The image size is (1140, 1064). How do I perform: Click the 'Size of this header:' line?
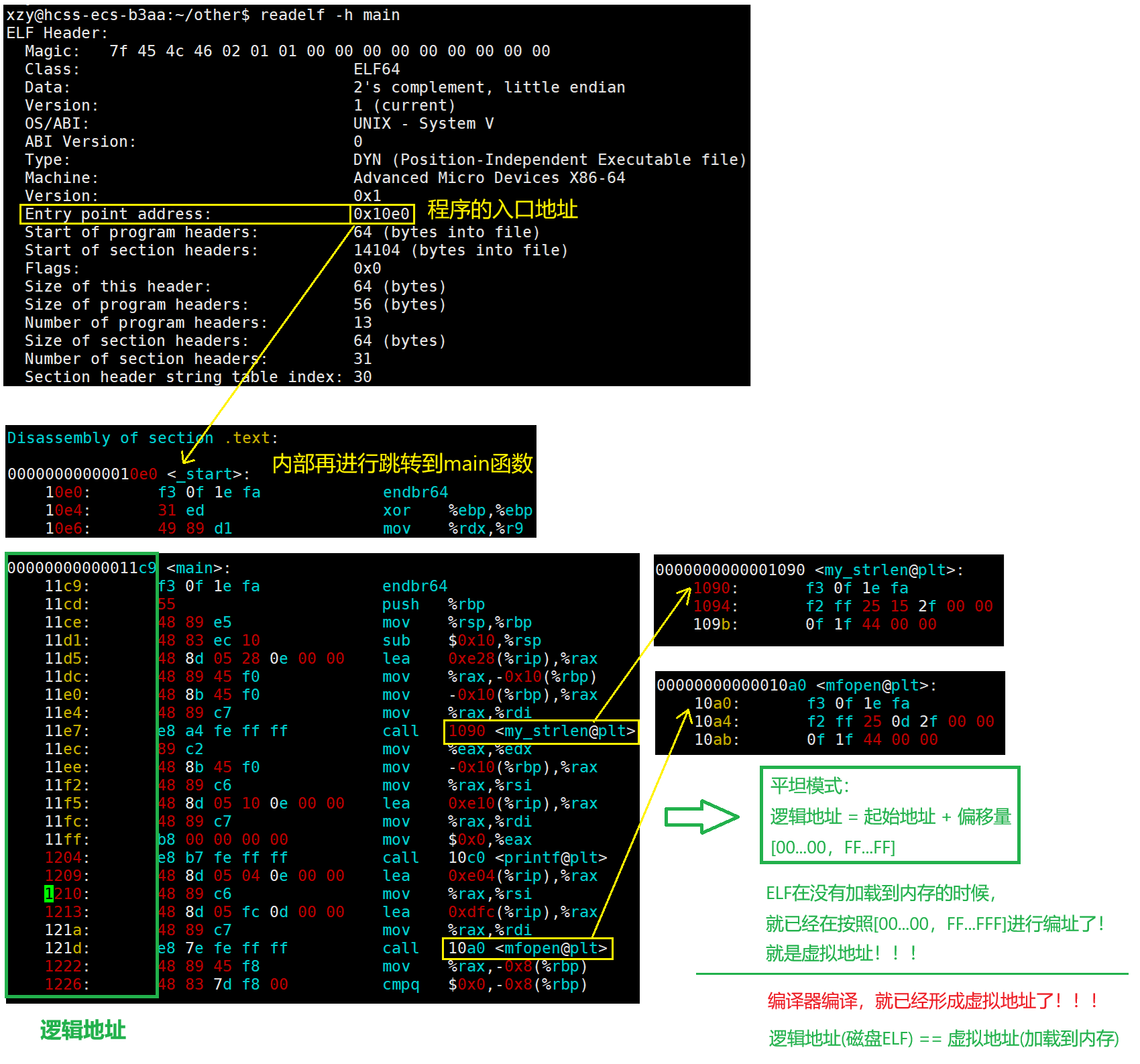click(x=235, y=286)
